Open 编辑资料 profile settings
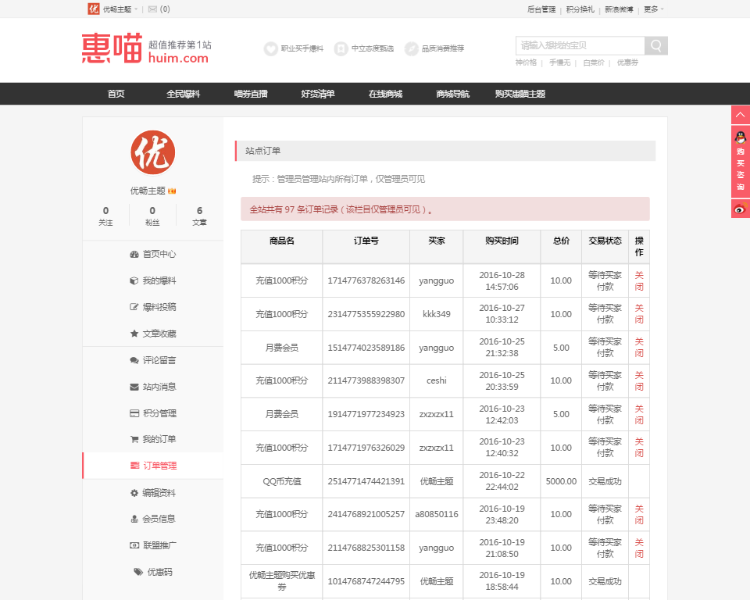Image resolution: width=750 pixels, height=600 pixels. pos(153,493)
